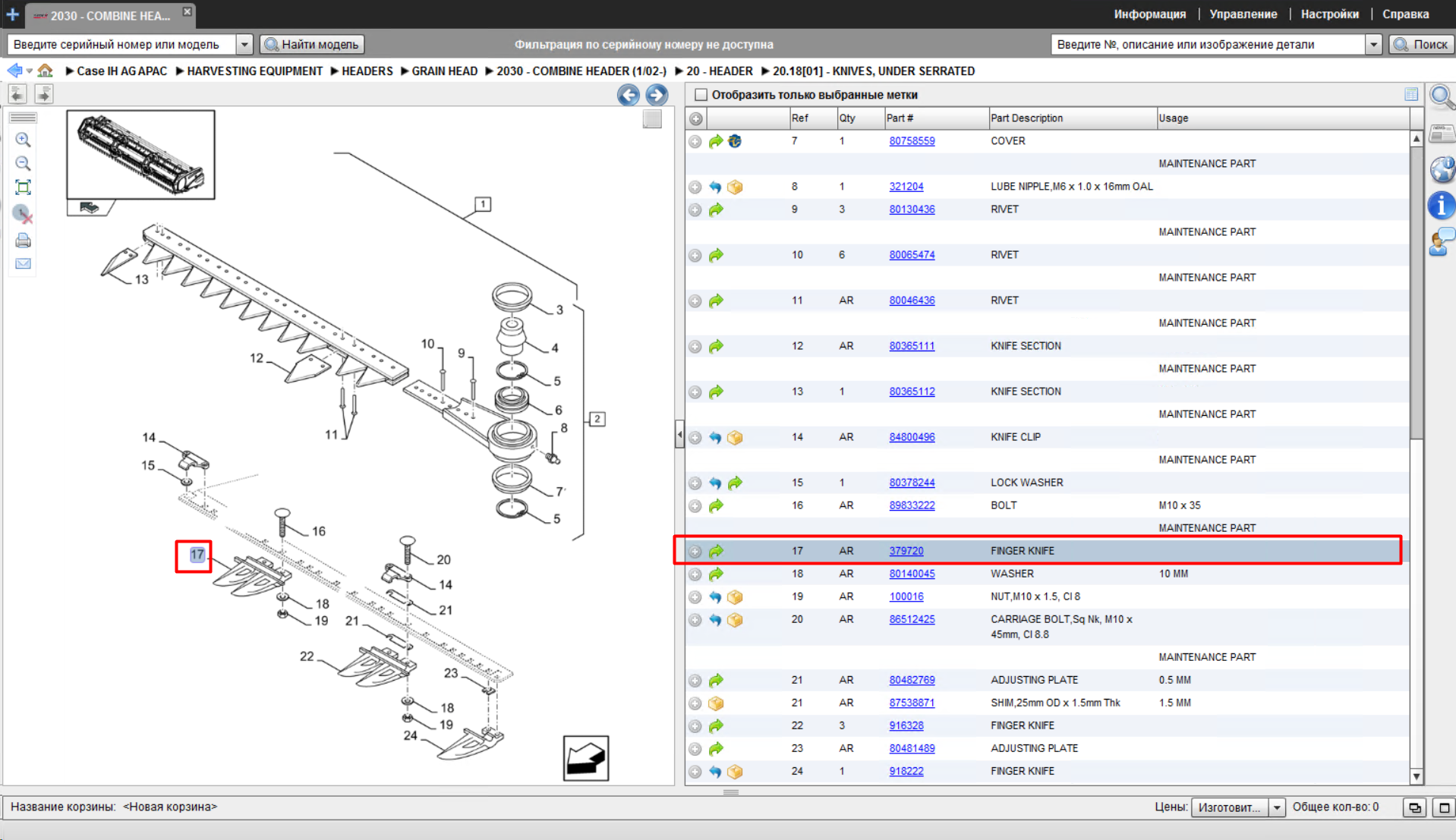Open the user chat icon in right sidebar
Viewport: 1456px width, 840px height.
[x=1442, y=242]
